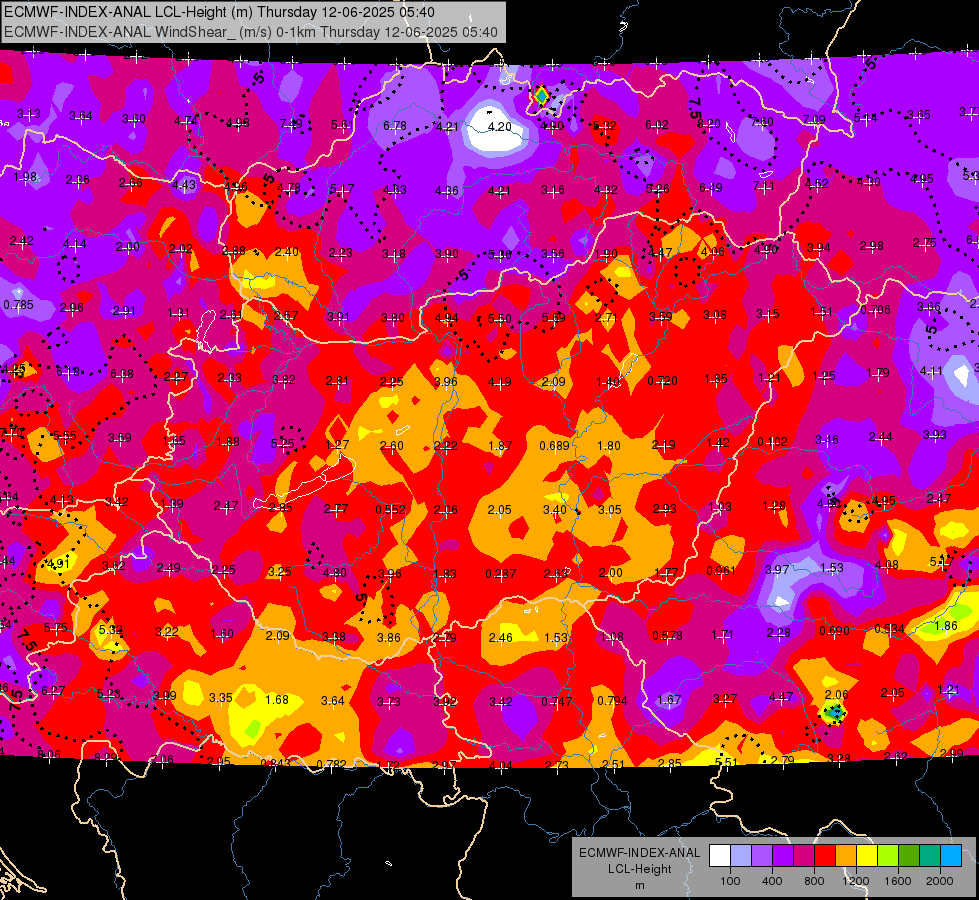This screenshot has height=900, width=979.
Task: Click the cyan diamond spot near the top border
Action: coord(541,96)
